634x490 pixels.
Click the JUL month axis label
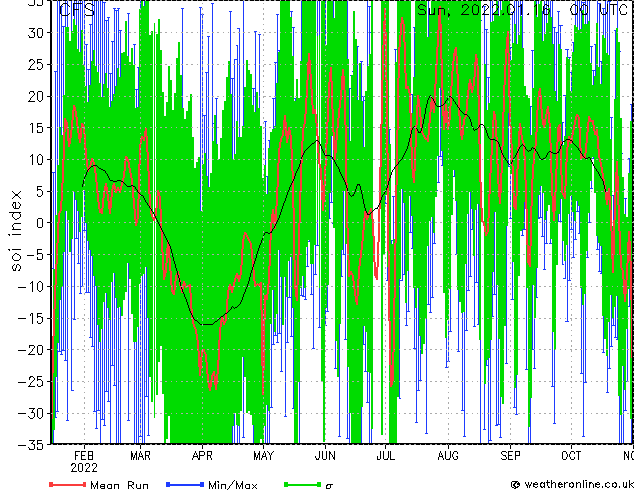pyautogui.click(x=385, y=456)
